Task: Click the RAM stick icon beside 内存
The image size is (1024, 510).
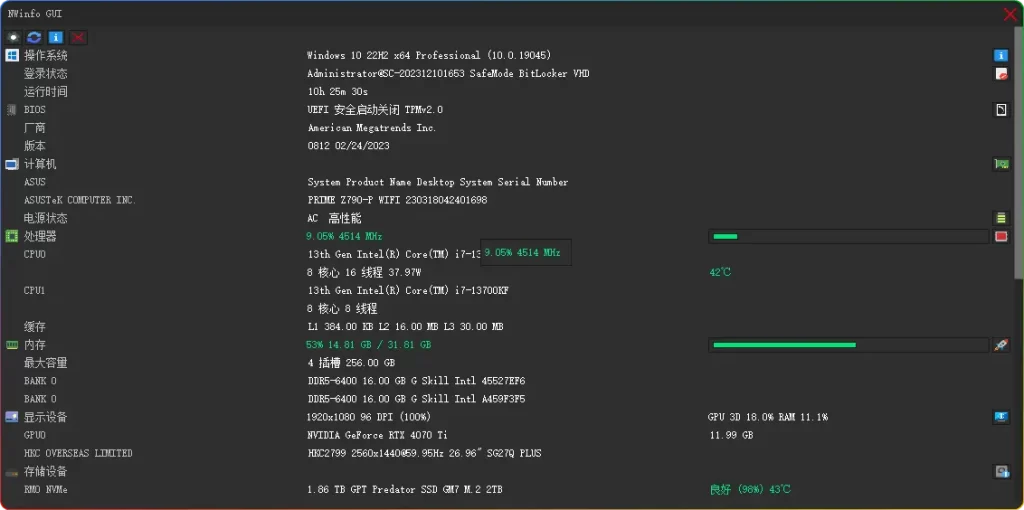Action: coord(12,345)
